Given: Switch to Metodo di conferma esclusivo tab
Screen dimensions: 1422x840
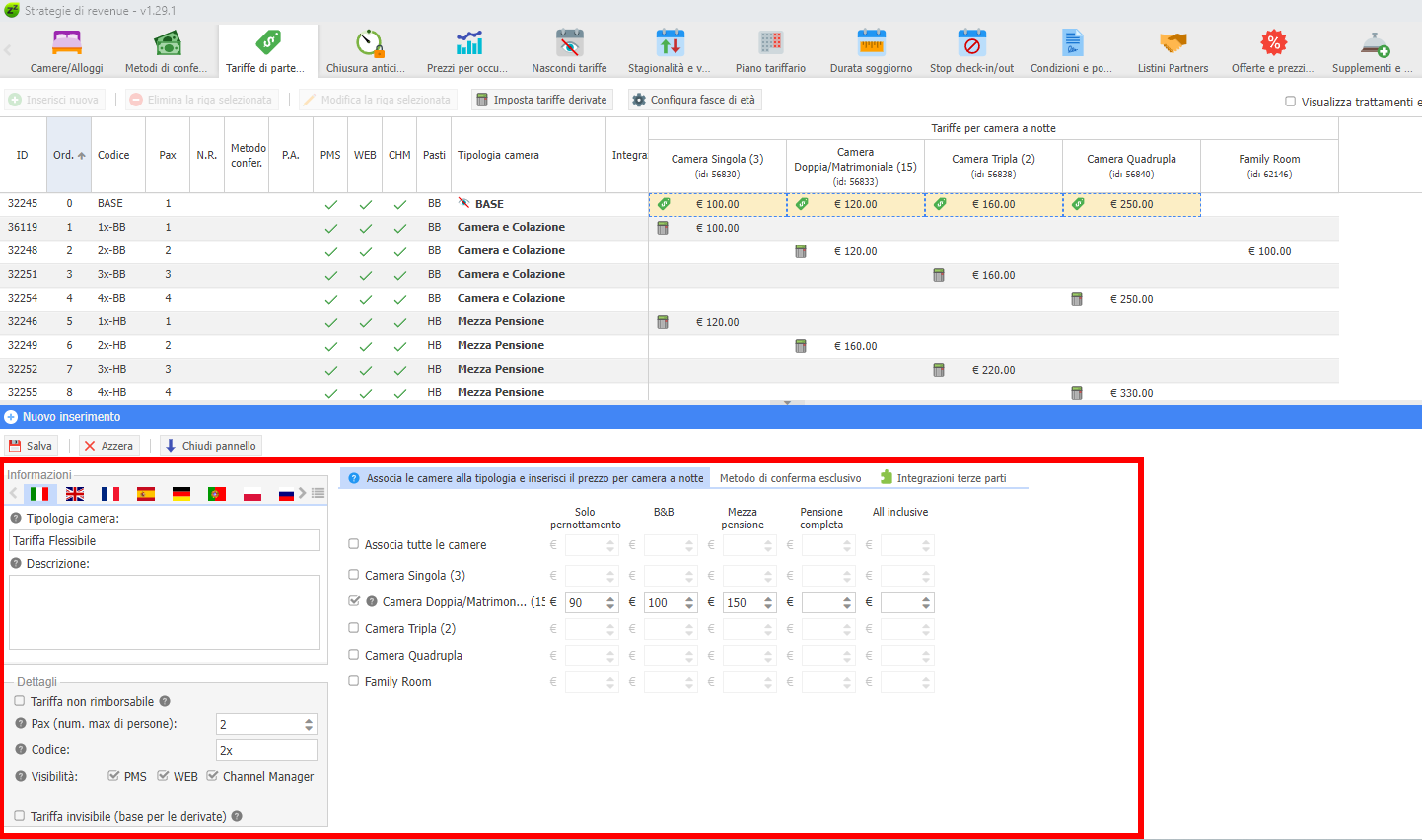Looking at the screenshot, I should pyautogui.click(x=790, y=478).
